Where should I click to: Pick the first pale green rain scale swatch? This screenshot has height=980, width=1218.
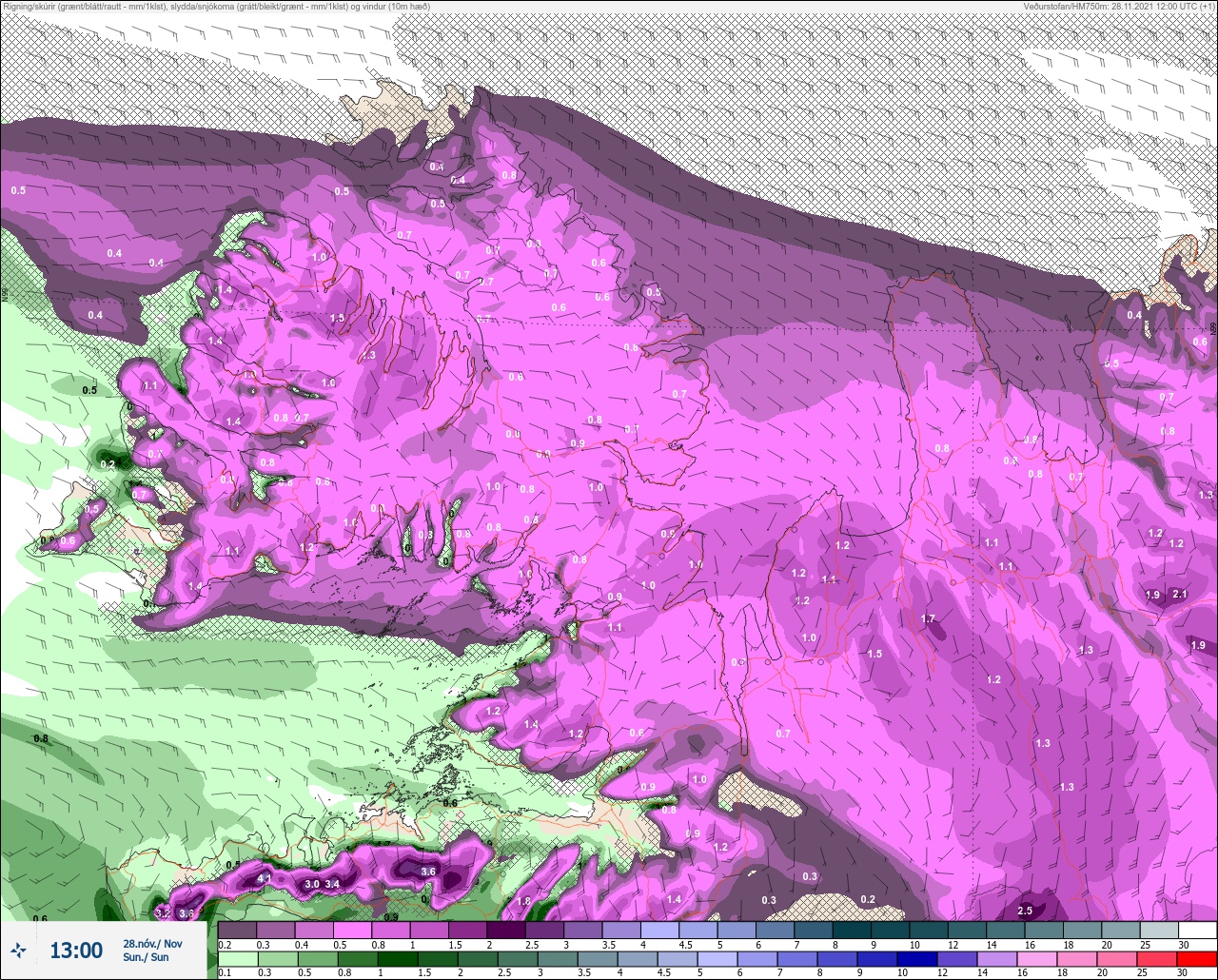click(237, 958)
